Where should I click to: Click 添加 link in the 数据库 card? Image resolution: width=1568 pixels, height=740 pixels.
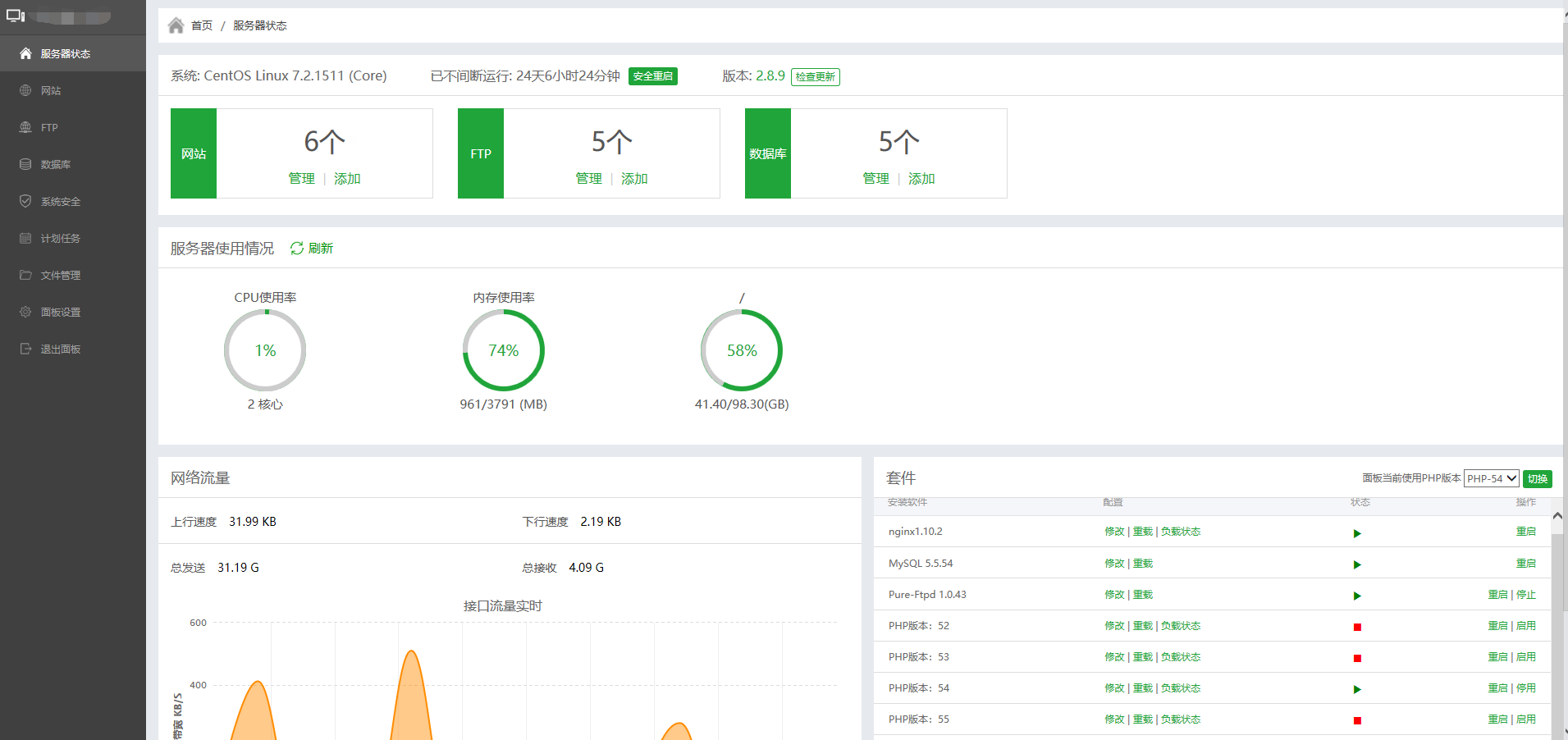click(921, 178)
